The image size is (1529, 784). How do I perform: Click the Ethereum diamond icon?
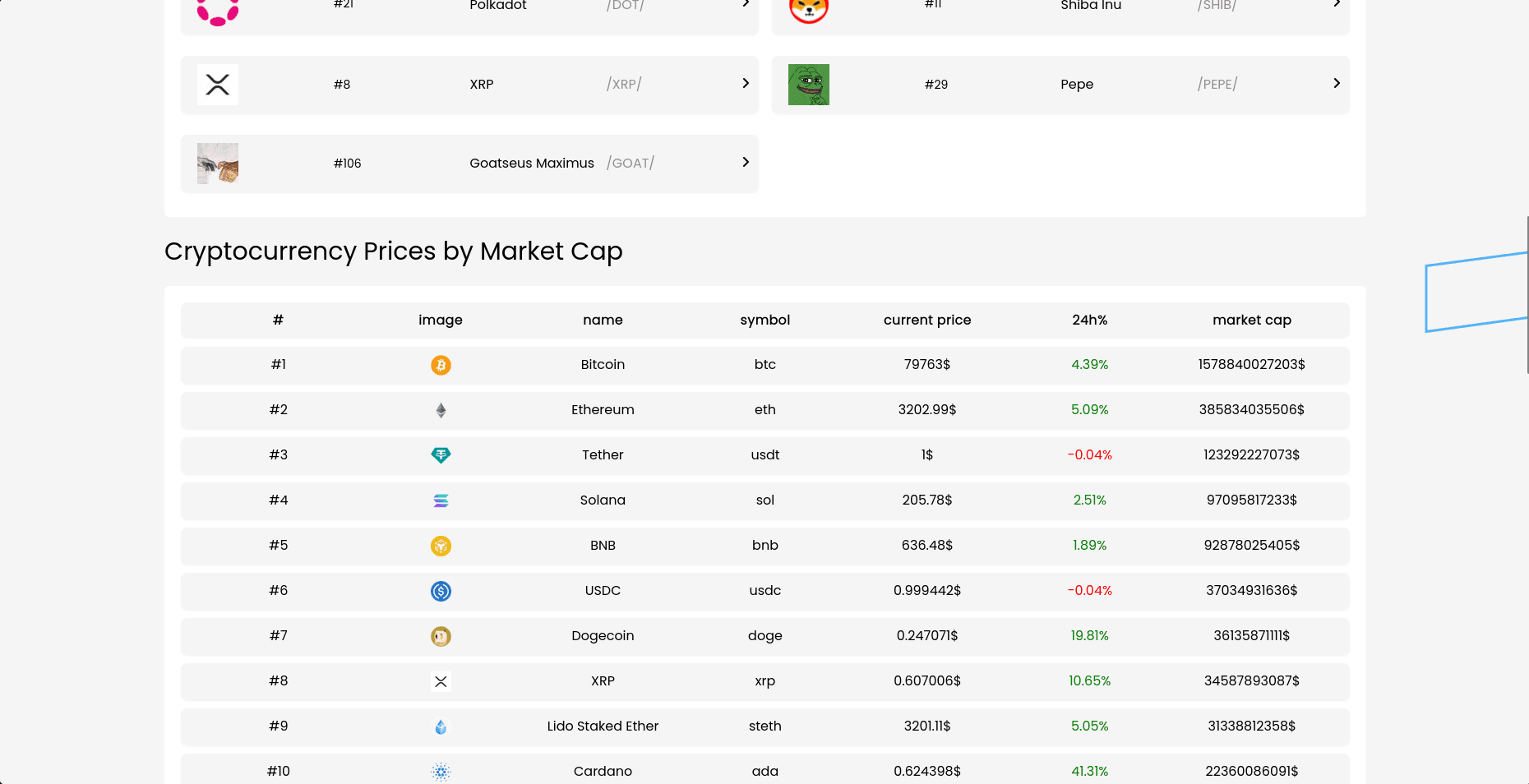[x=441, y=410]
